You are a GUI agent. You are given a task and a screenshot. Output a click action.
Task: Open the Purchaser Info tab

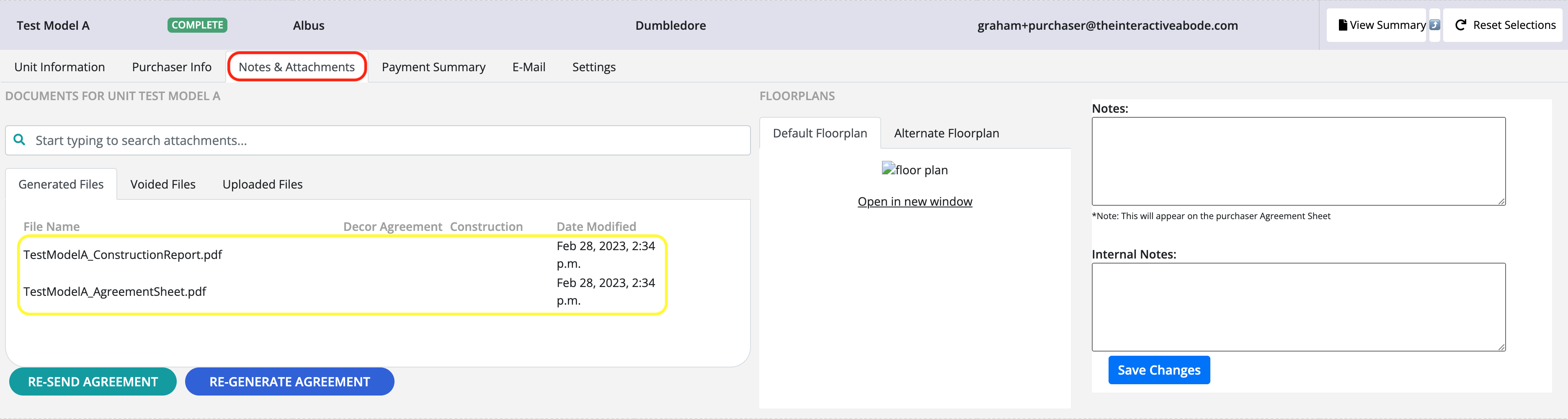[172, 67]
